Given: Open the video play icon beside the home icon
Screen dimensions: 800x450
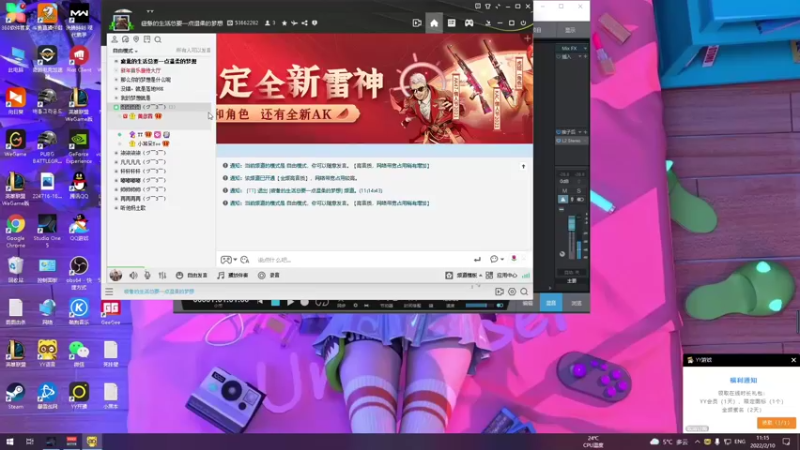Looking at the screenshot, I should pyautogui.click(x=417, y=23).
